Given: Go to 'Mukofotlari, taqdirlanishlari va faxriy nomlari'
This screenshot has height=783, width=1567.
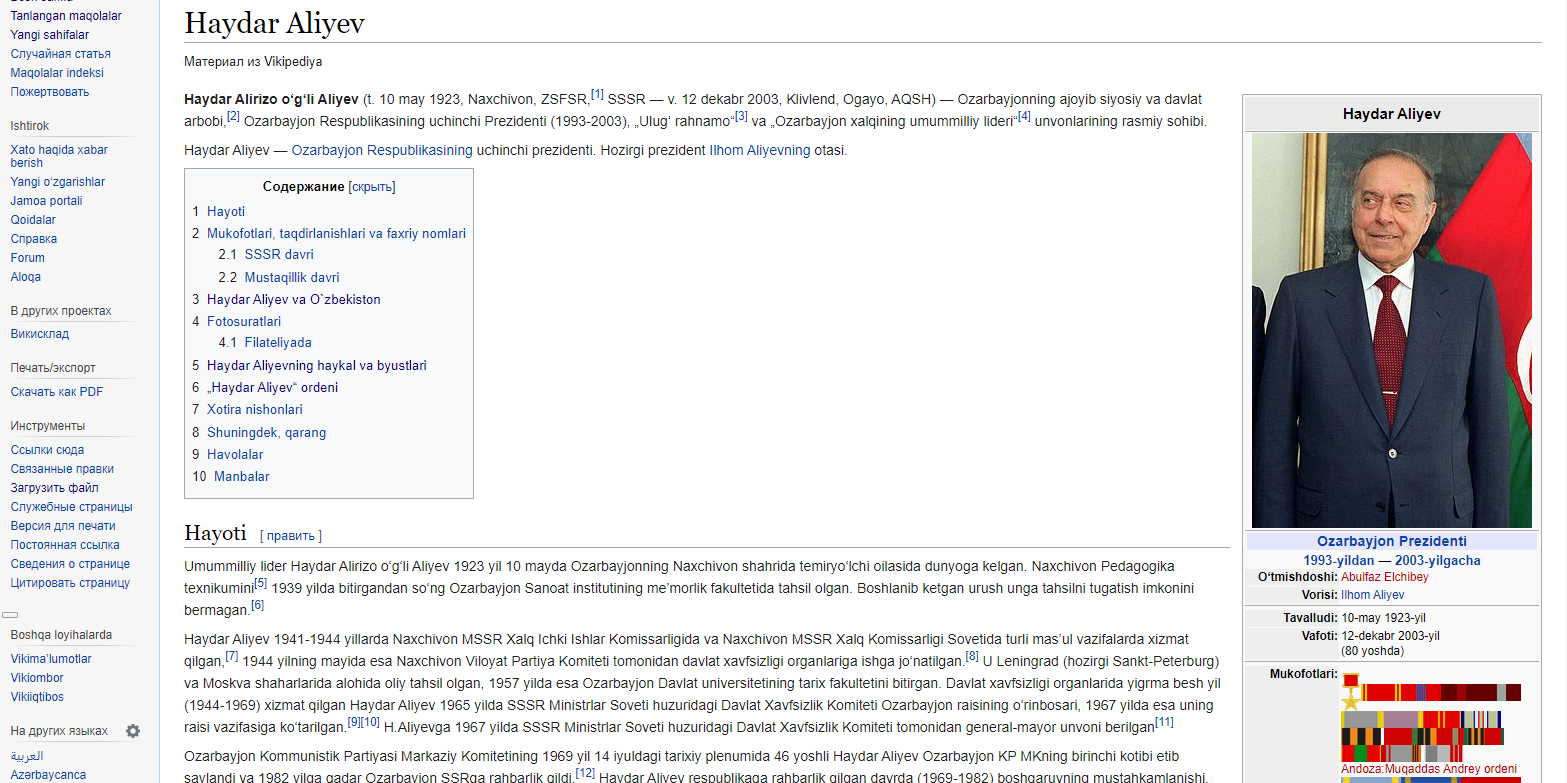Looking at the screenshot, I should [336, 234].
